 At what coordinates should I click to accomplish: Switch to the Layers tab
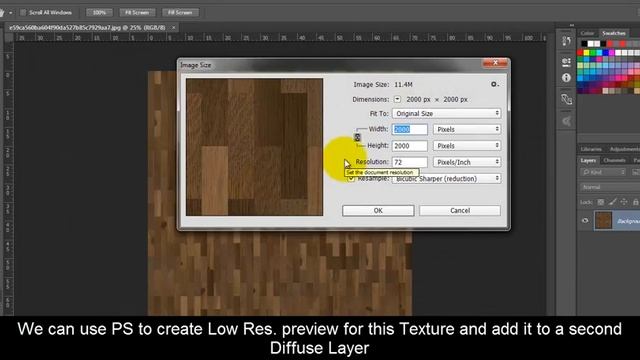pyautogui.click(x=589, y=160)
